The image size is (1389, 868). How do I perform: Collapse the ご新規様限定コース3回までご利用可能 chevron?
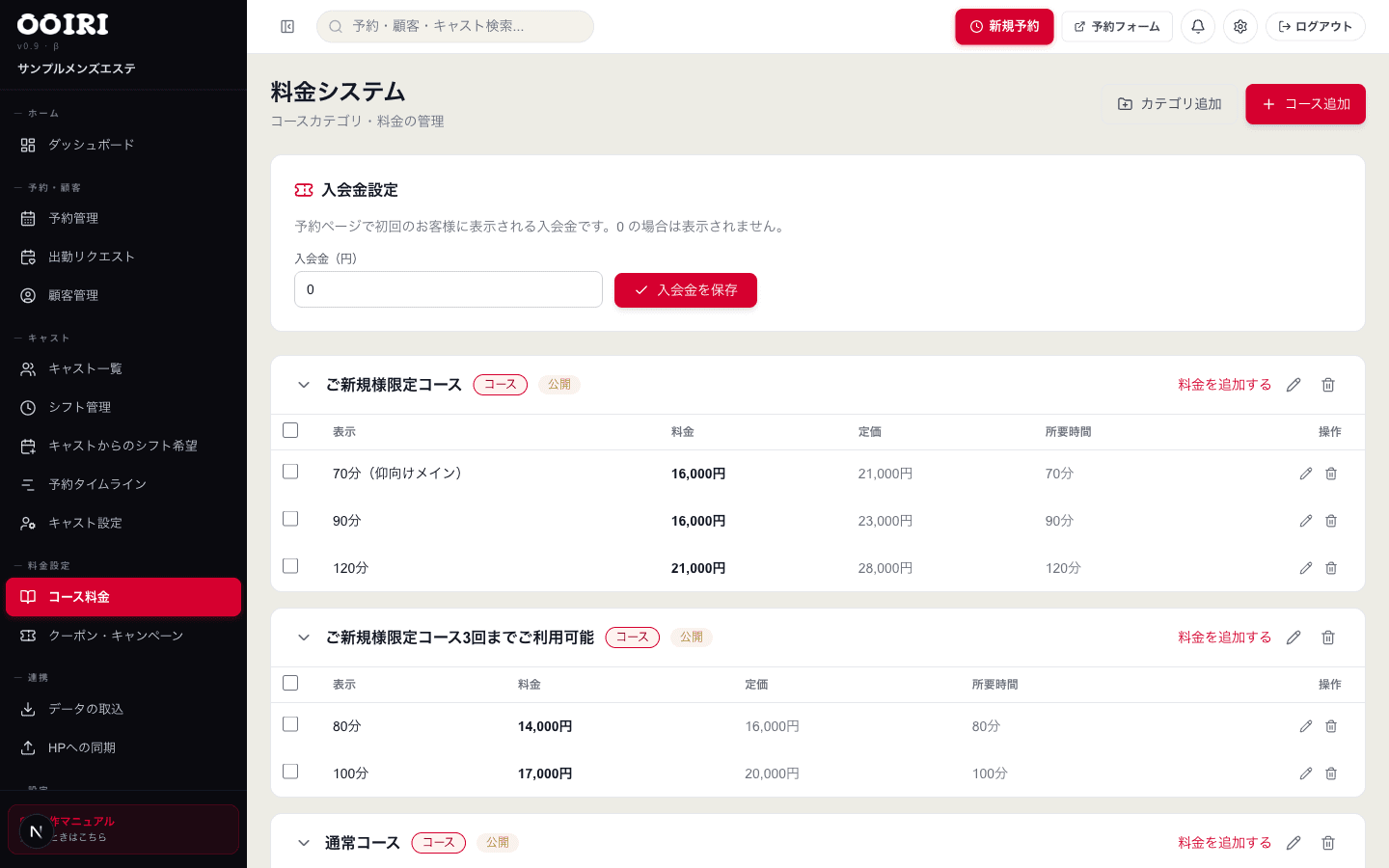coord(304,637)
